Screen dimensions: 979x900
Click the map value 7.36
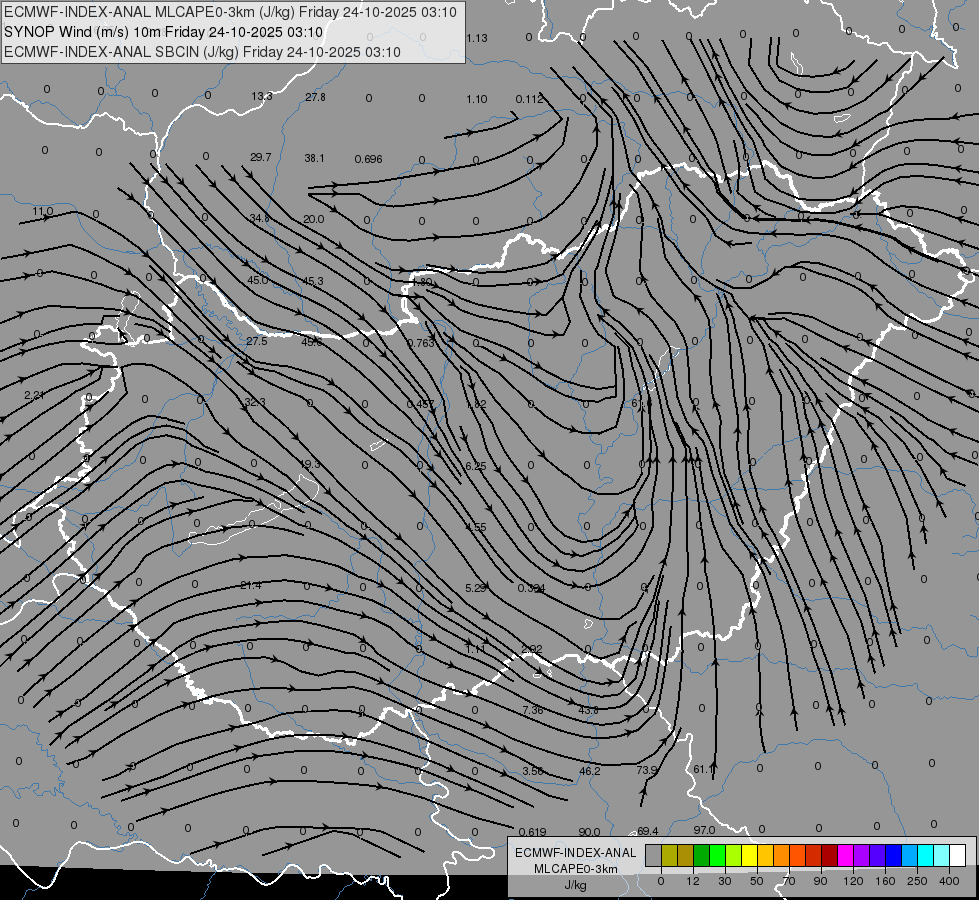[x=533, y=710]
